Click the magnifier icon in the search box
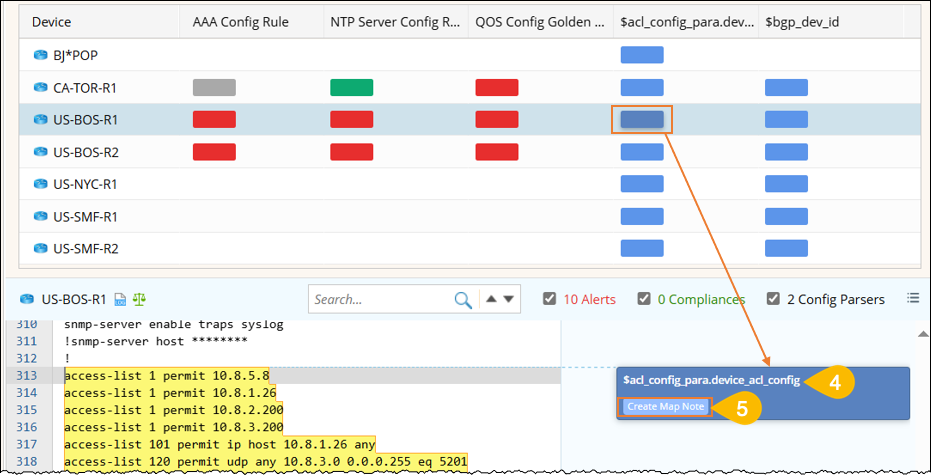Image resolution: width=931 pixels, height=475 pixels. [463, 299]
